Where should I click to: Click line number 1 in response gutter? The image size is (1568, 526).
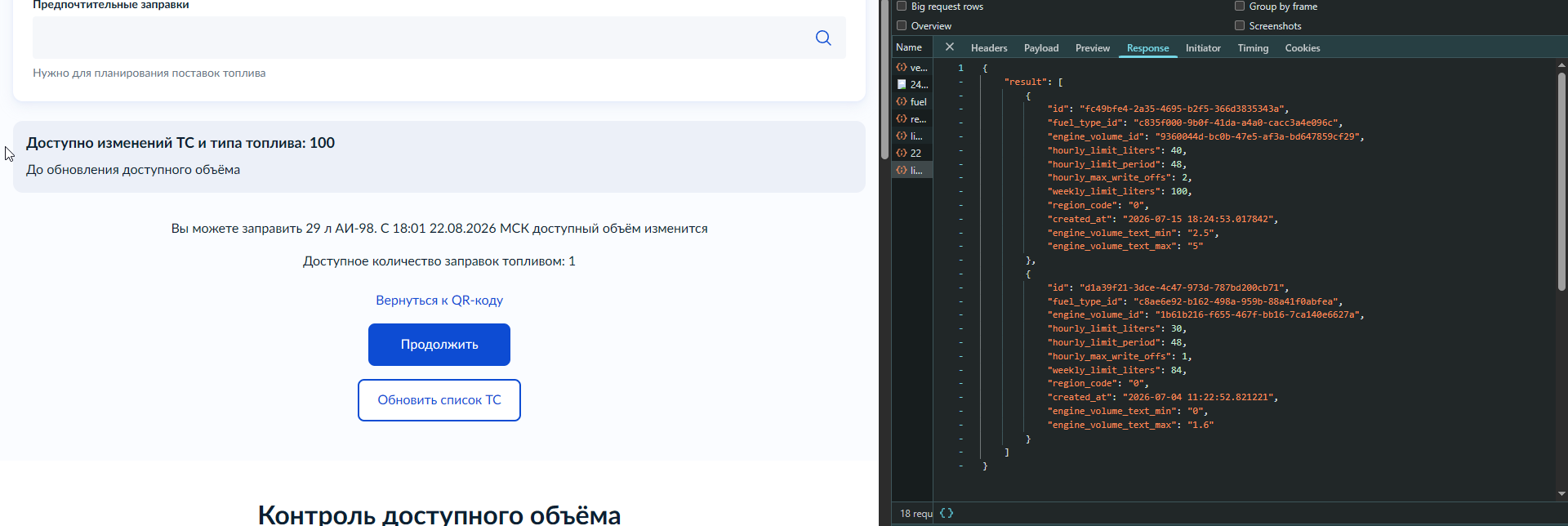click(x=960, y=68)
